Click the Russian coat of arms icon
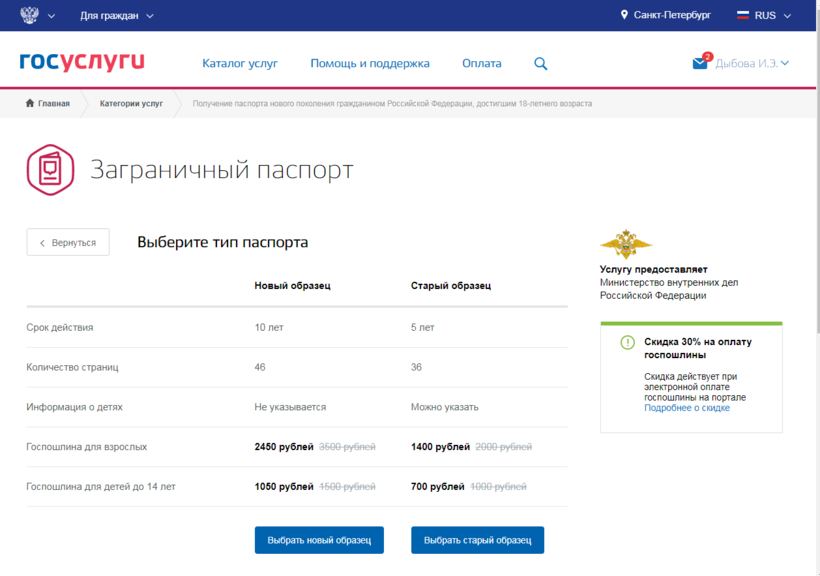Screen dimensions: 820x576 29,16
